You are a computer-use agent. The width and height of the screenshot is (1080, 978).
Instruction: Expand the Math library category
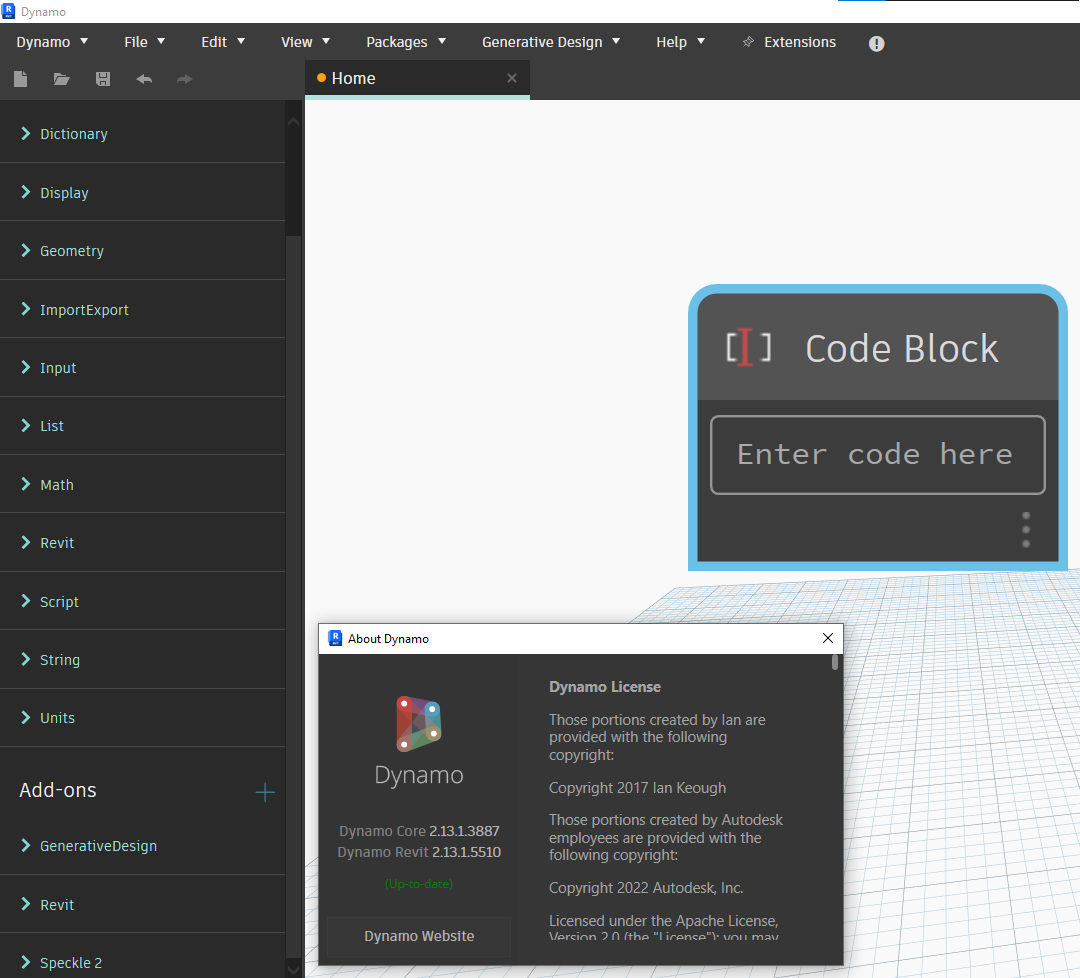(143, 484)
